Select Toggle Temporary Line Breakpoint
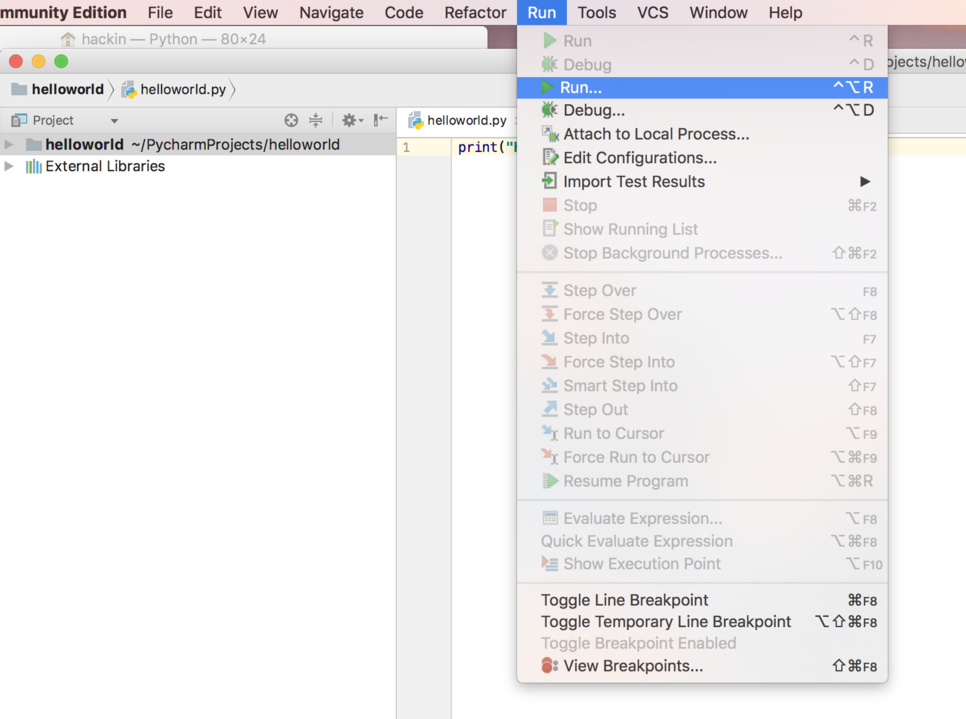Viewport: 966px width, 719px height. pos(702,622)
